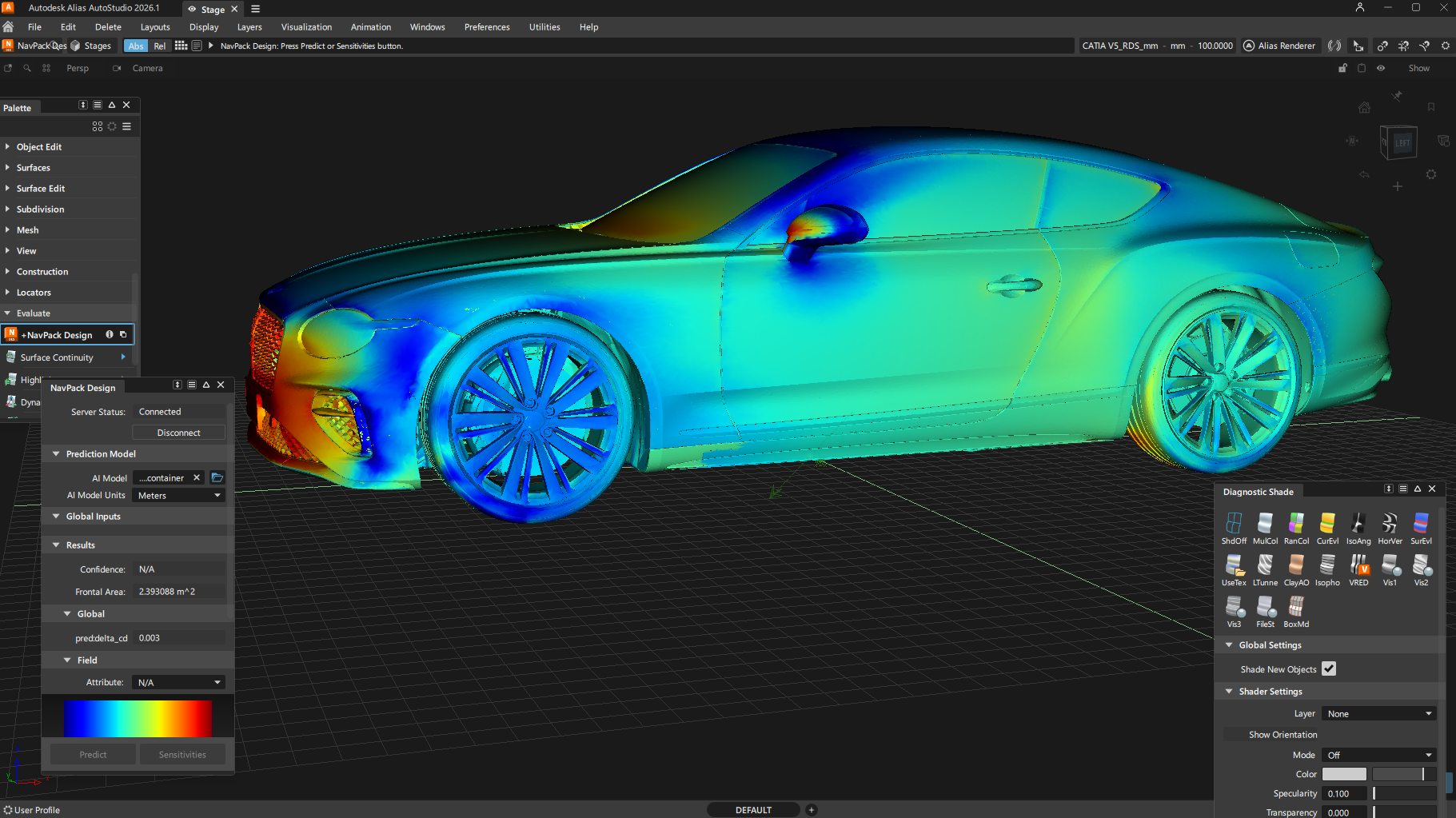Switch to Rel coordinate mode

click(160, 46)
